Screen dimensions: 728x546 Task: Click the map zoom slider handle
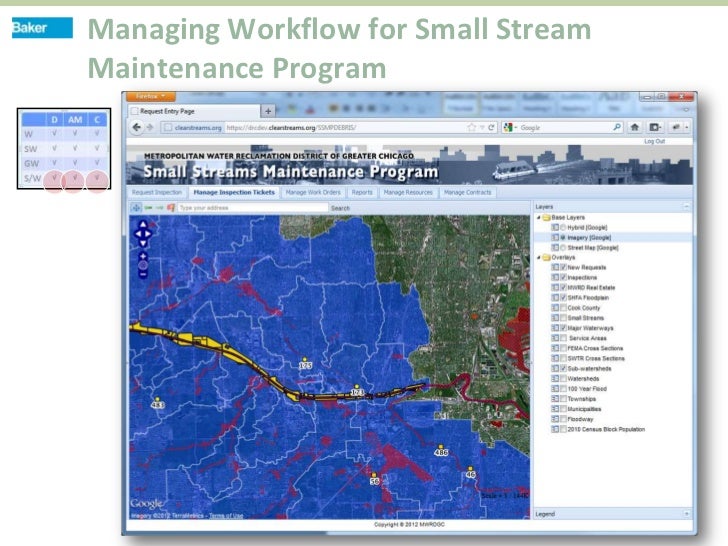[x=143, y=266]
